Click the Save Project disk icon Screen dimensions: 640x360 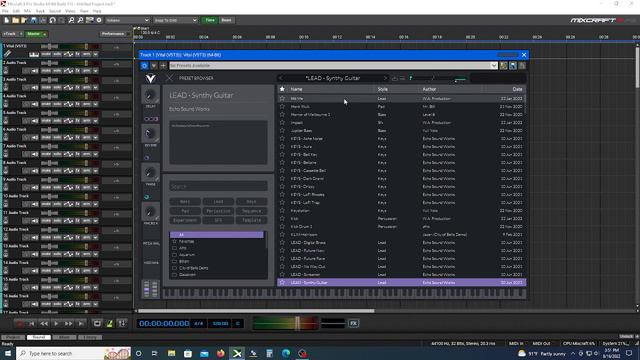coord(33,20)
